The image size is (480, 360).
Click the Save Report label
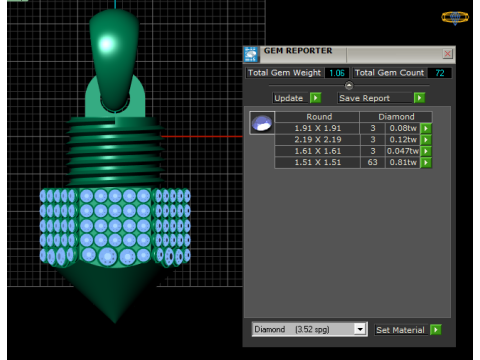coord(364,98)
